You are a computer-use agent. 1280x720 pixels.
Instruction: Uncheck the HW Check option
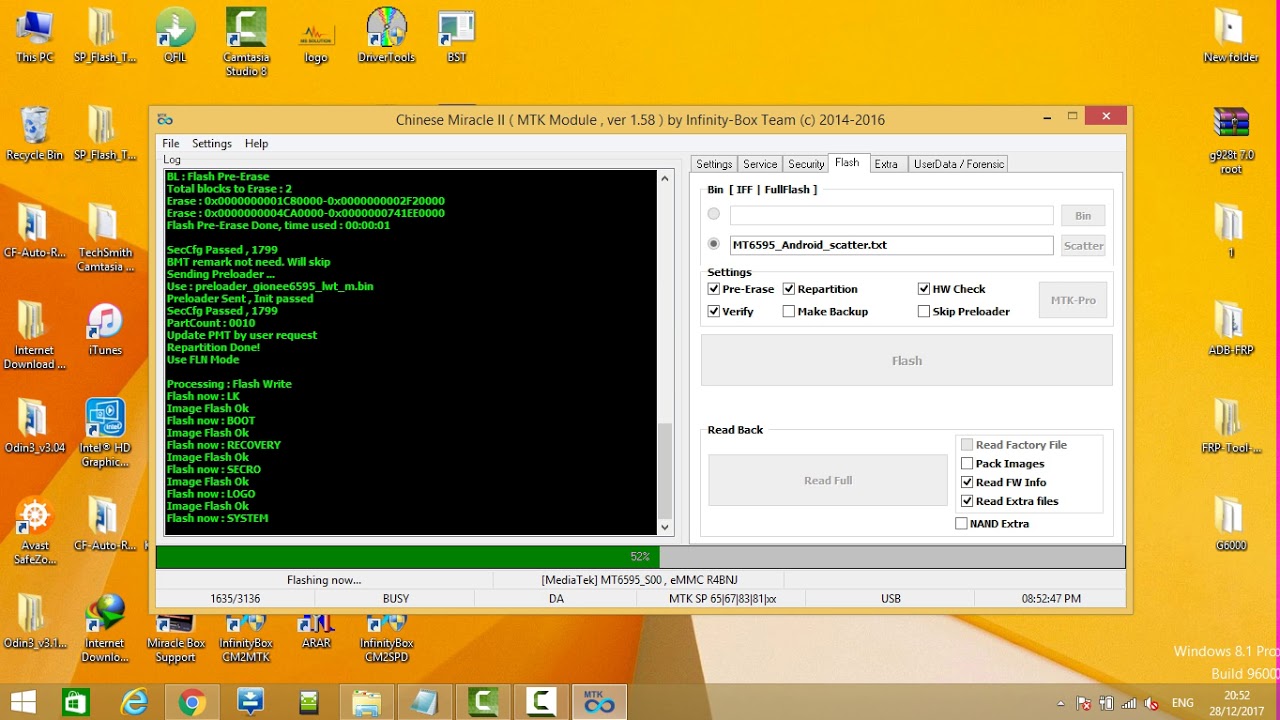click(924, 289)
